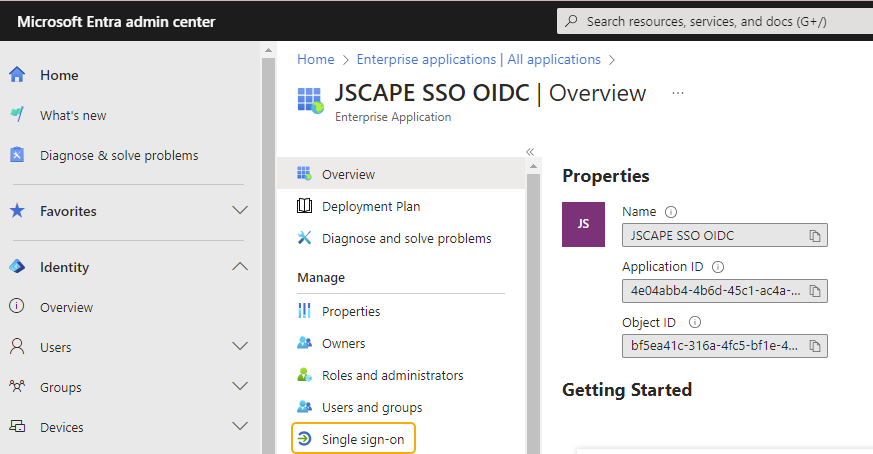Image resolution: width=873 pixels, height=454 pixels.
Task: Open the more options ellipsis by Overview title
Action: click(678, 93)
